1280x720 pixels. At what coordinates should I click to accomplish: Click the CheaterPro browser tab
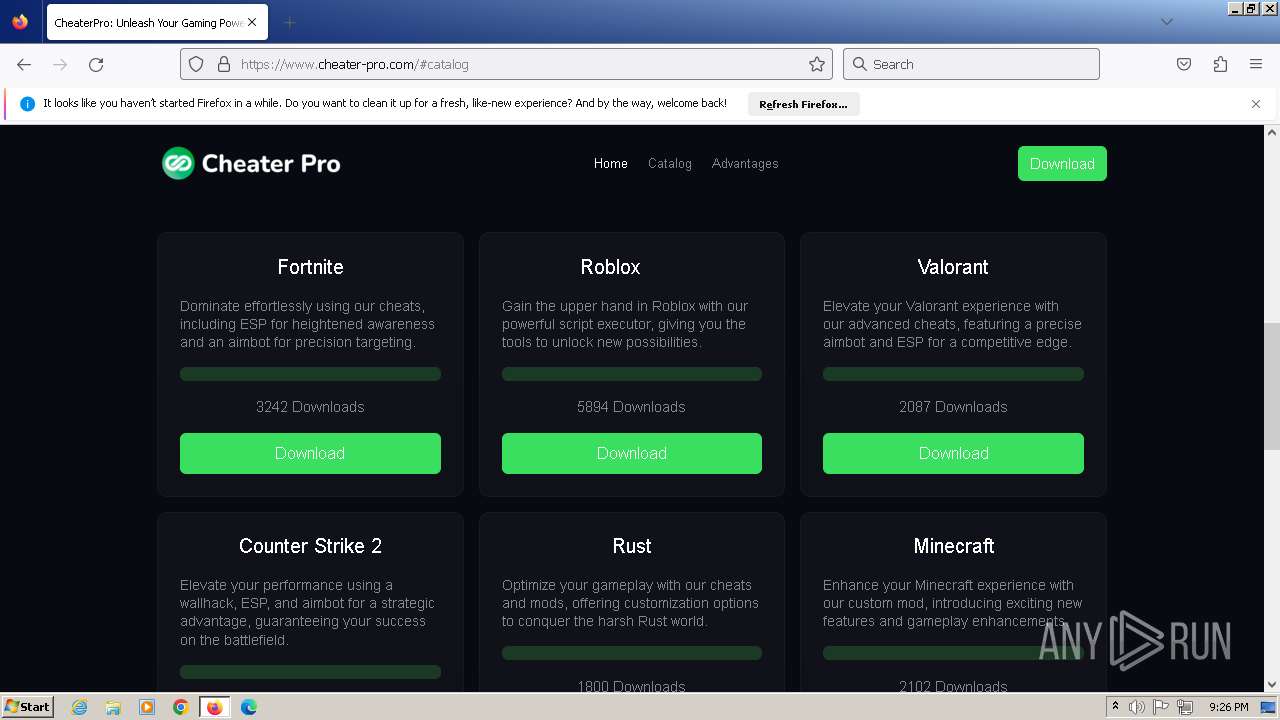(x=156, y=22)
